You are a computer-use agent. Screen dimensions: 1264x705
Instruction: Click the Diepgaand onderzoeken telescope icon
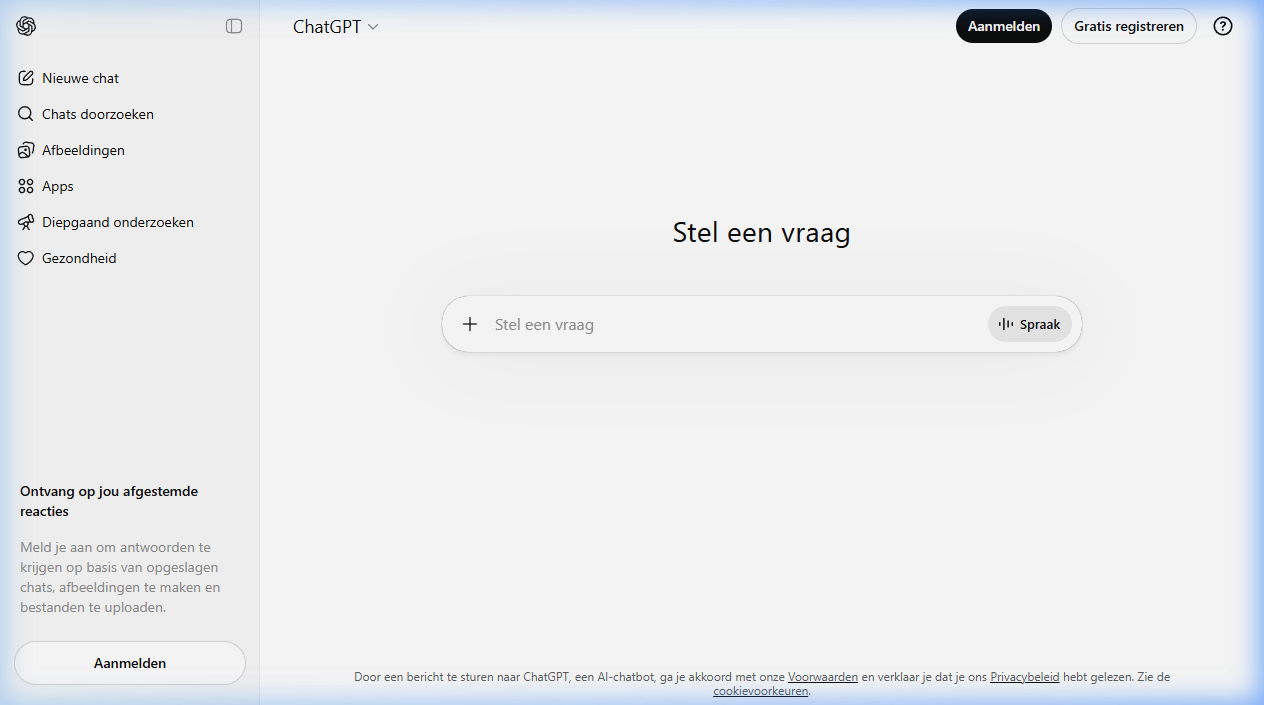pos(26,222)
